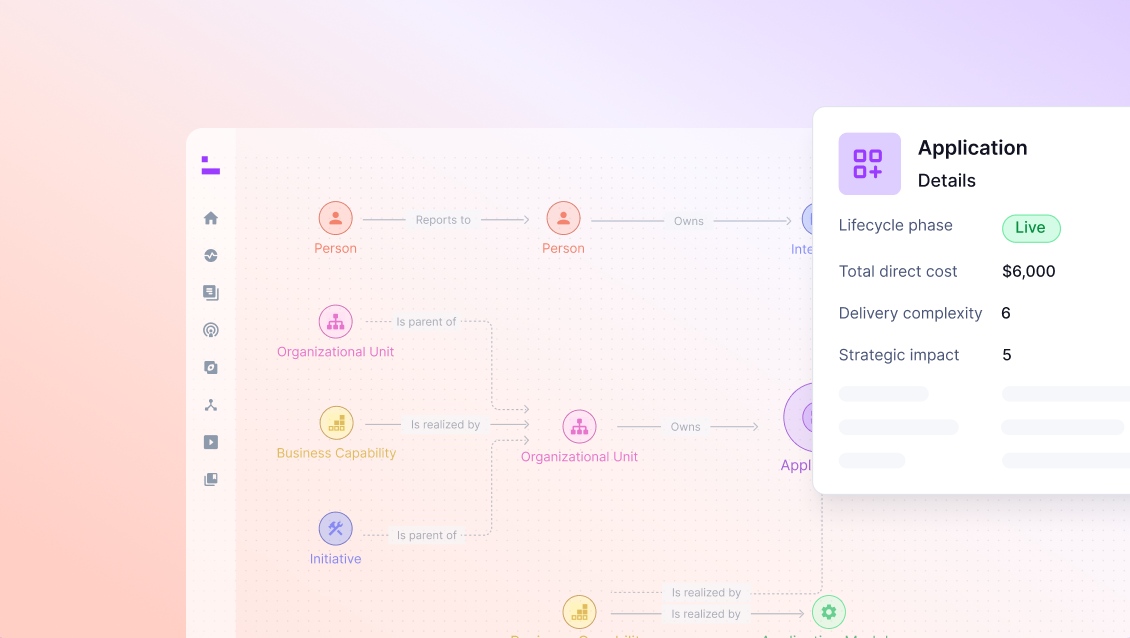Click the Initiative node icon
This screenshot has height=638, width=1130.
(336, 528)
